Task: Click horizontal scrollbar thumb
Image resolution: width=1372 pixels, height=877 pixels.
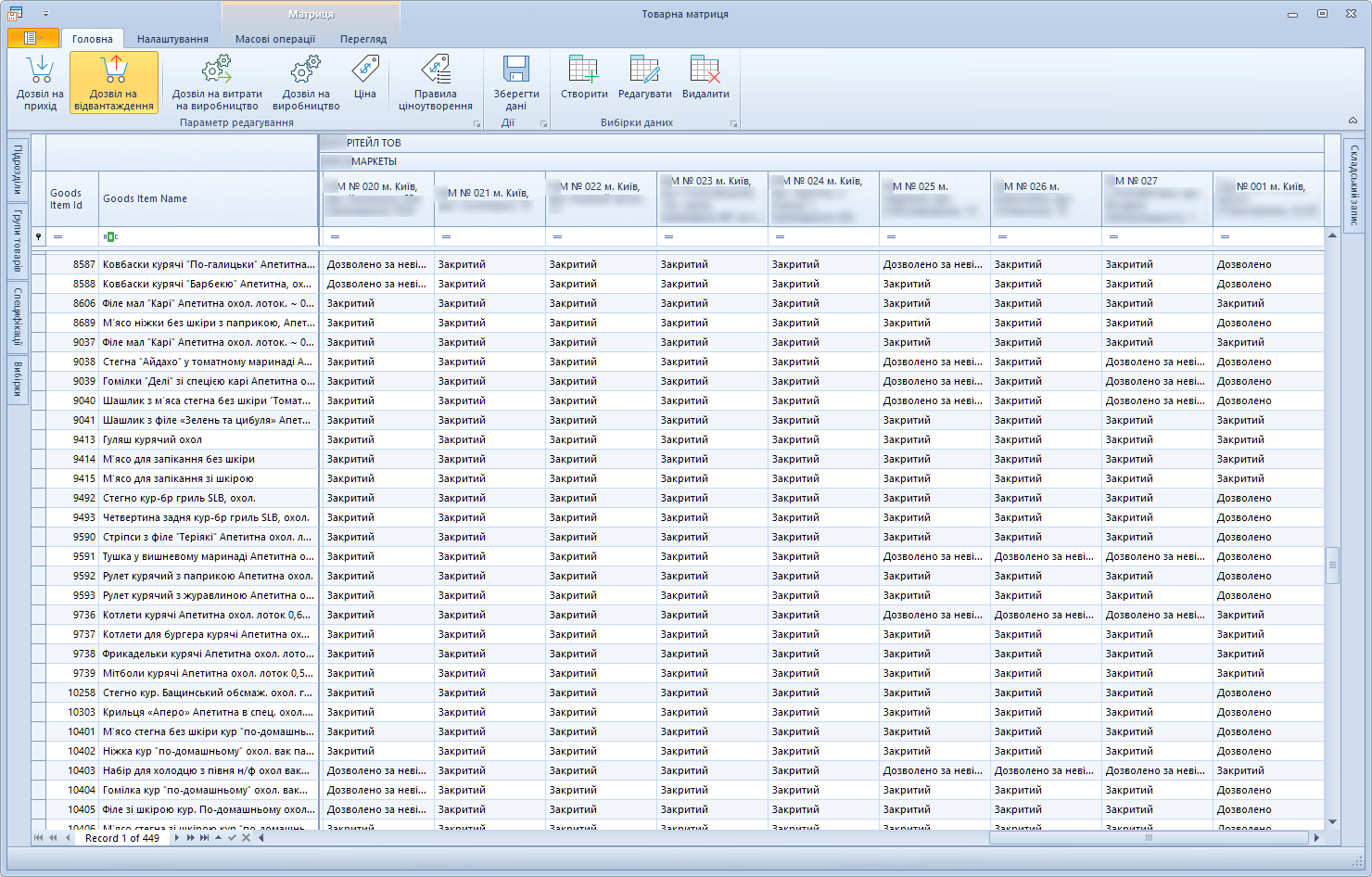Action: pos(1150,838)
